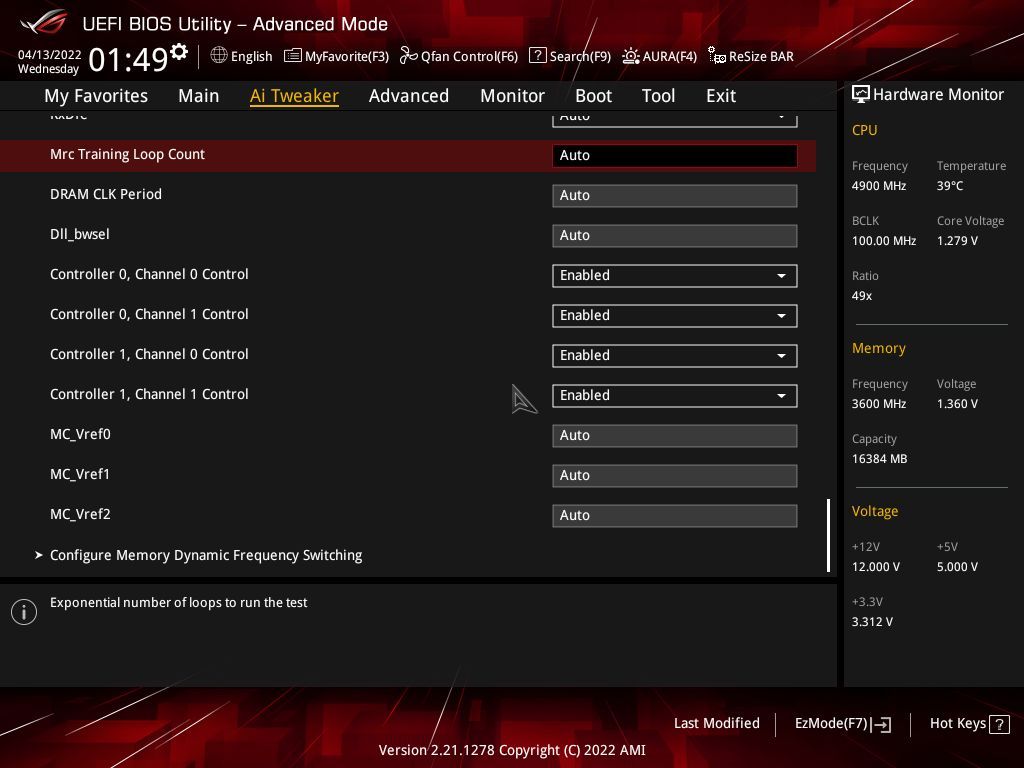
Task: Select the MC_Vref2 label
Action: pyautogui.click(x=80, y=514)
